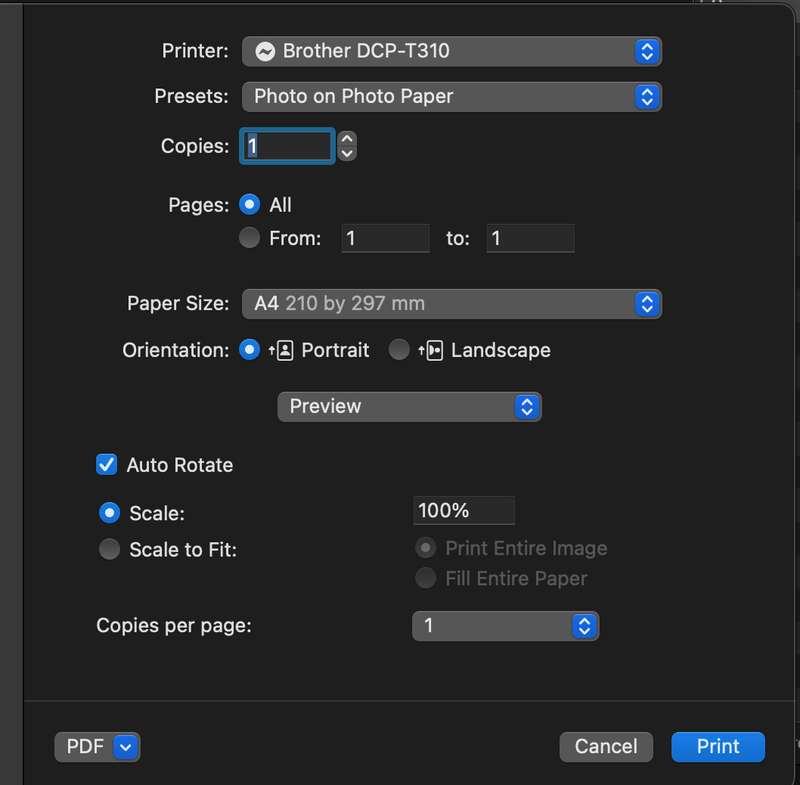Open the Preview options section menu
The image size is (800, 785).
(409, 407)
